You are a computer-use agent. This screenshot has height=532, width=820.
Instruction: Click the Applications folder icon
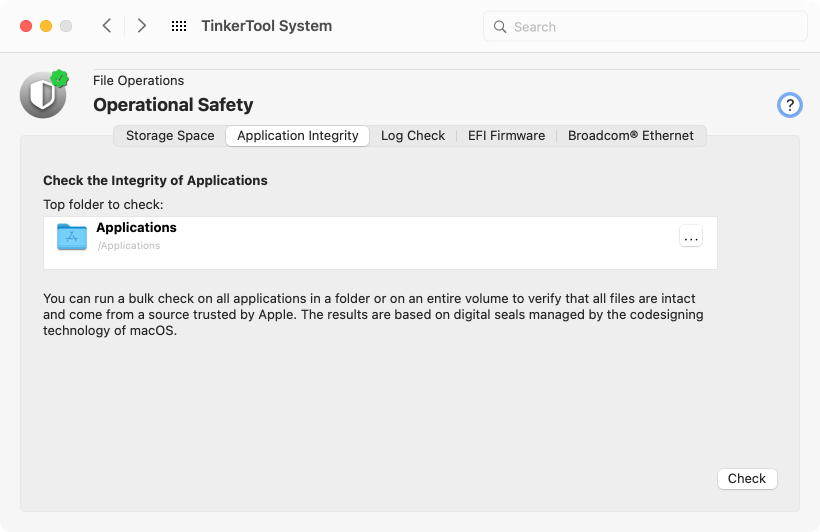(72, 237)
